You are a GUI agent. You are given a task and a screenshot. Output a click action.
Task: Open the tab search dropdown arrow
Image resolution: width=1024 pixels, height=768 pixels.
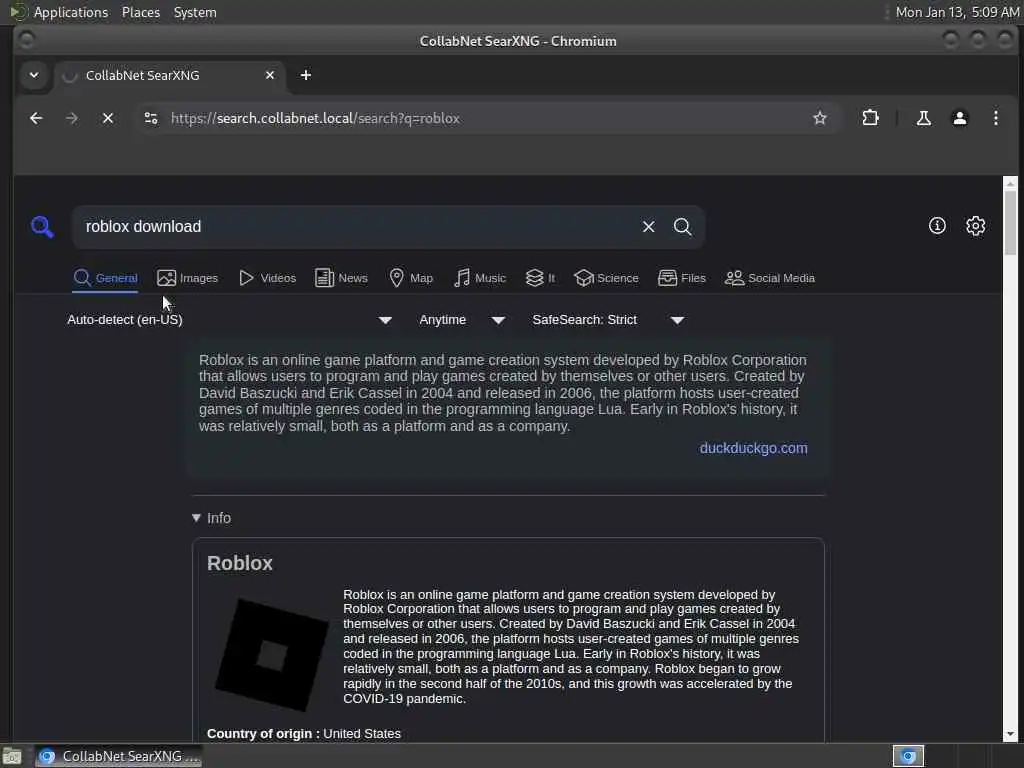[34, 75]
